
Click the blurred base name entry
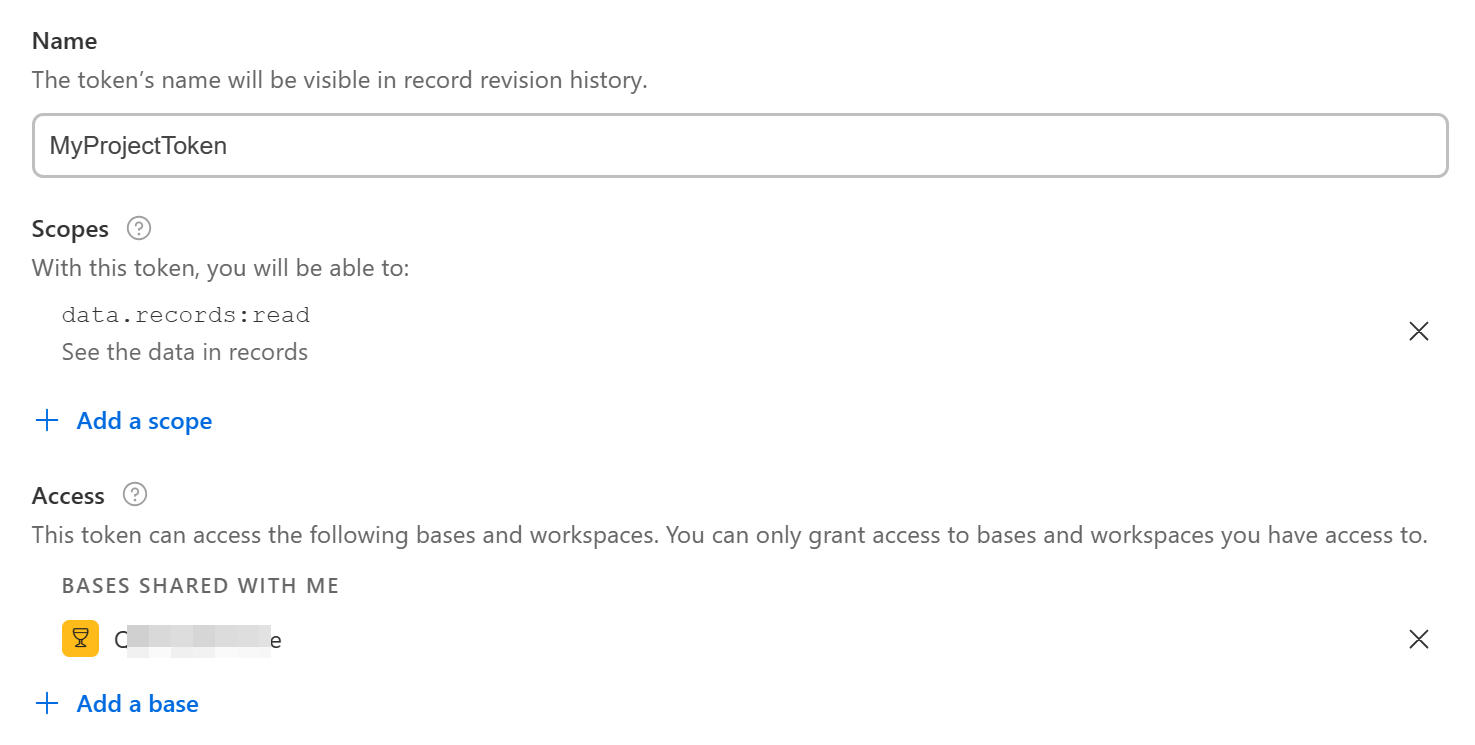[198, 640]
